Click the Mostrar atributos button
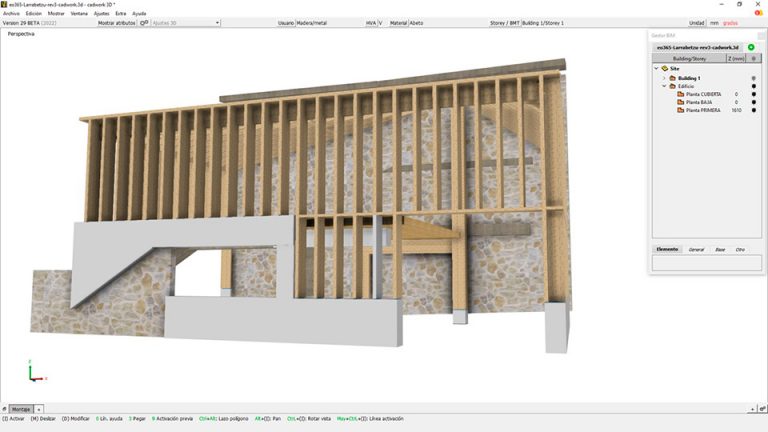This screenshot has height=432, width=768. click(117, 23)
